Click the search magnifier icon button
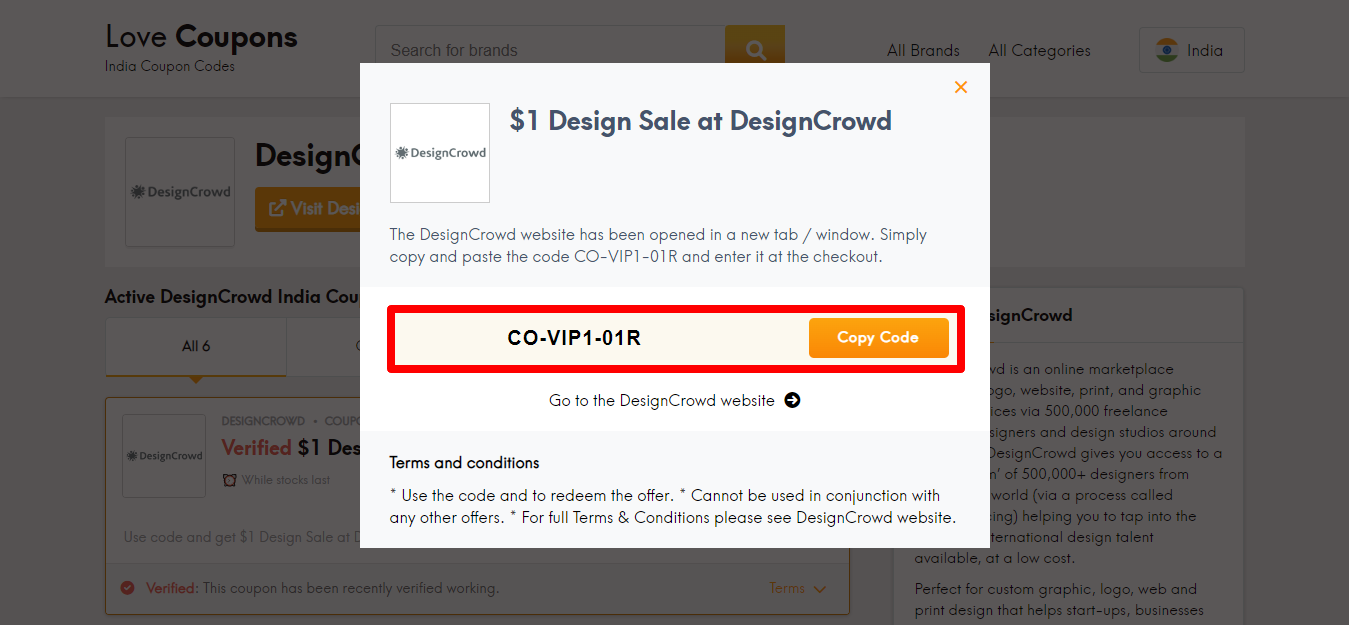 pyautogui.click(x=755, y=50)
